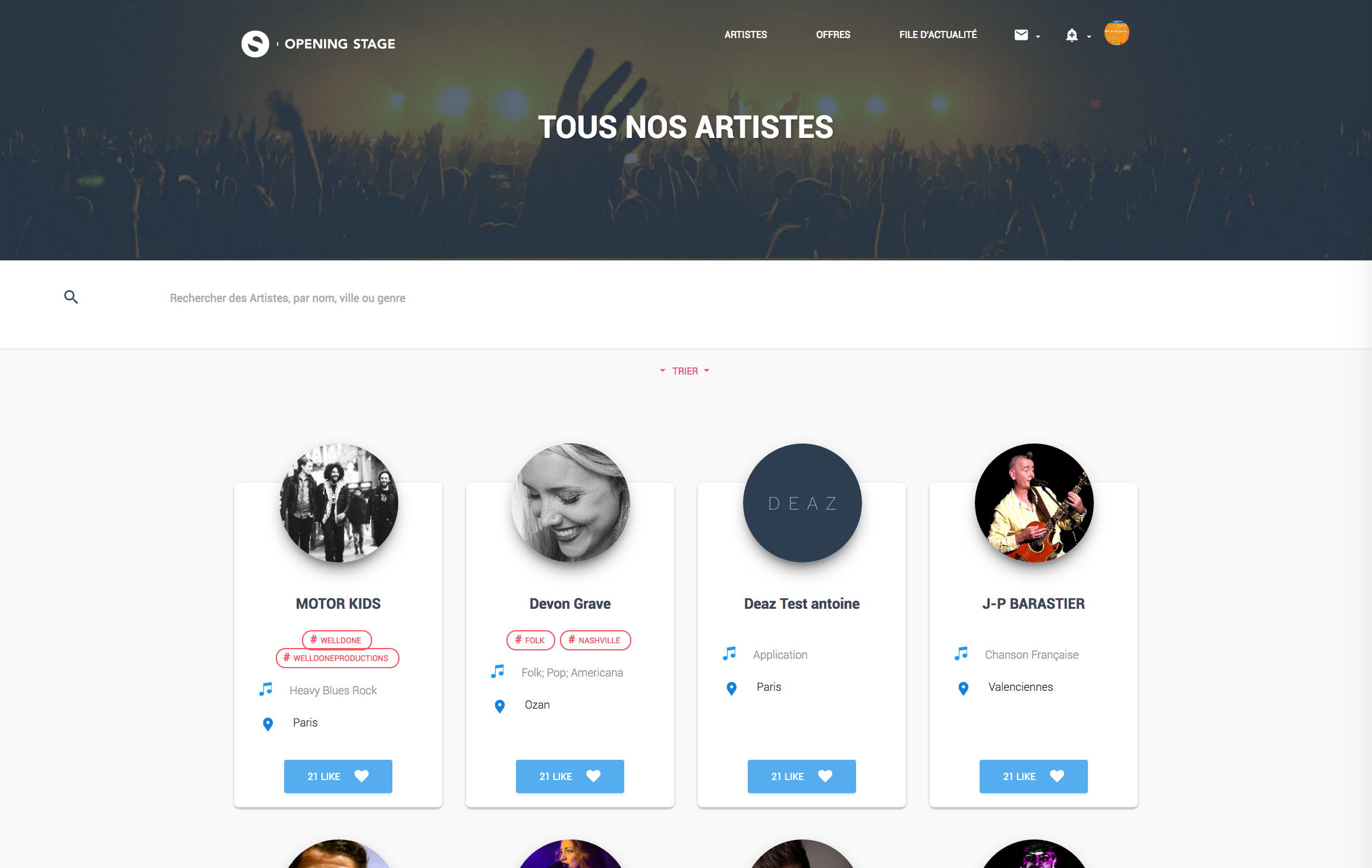Focus the artist search input field
Image resolution: width=1372 pixels, height=868 pixels.
click(713, 298)
